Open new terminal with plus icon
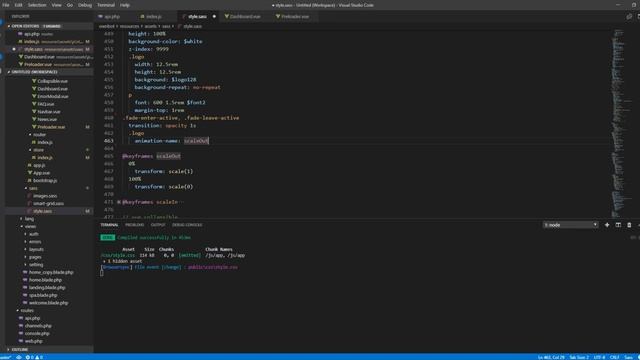This screenshot has height=360, width=640. [x=607, y=225]
